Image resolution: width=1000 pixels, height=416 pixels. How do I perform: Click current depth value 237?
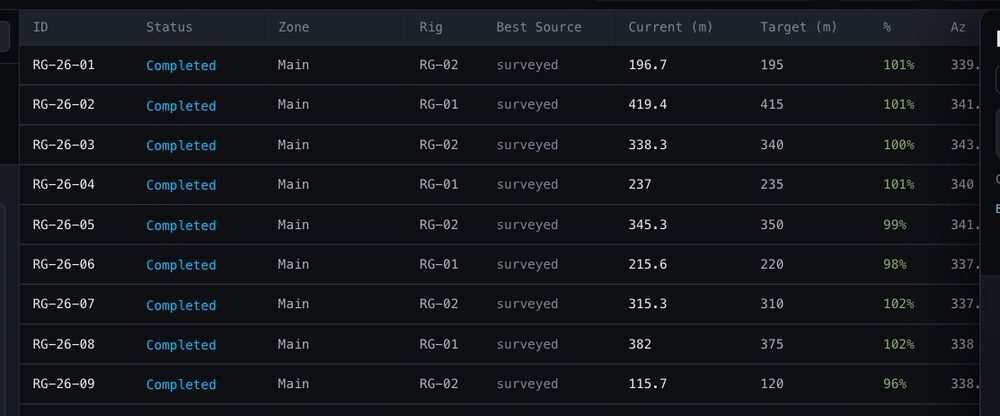point(640,184)
